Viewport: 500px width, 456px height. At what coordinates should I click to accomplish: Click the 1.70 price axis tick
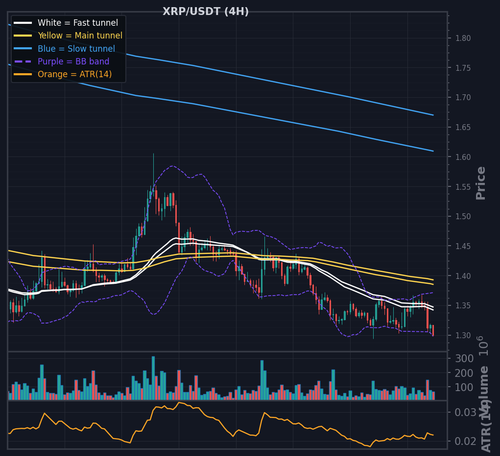tap(463, 97)
